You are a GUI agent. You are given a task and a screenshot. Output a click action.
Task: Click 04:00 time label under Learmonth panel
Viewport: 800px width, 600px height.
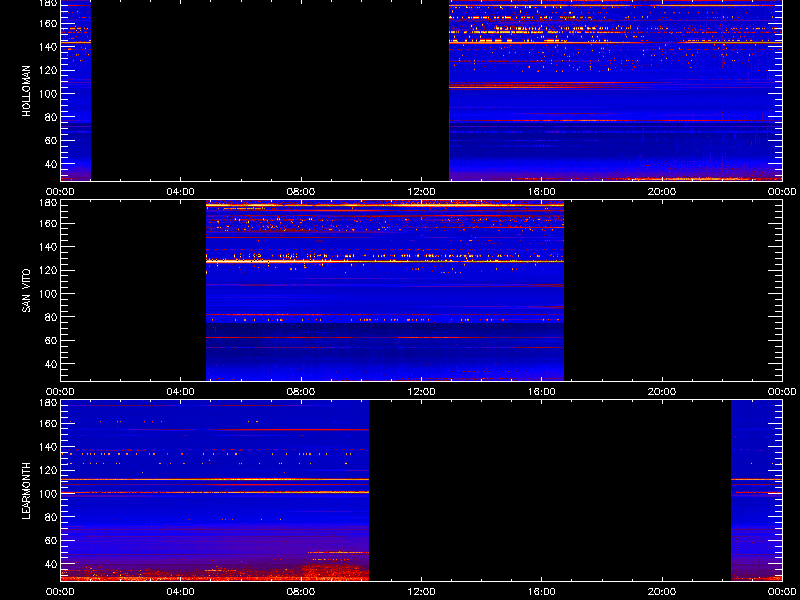[x=181, y=592]
